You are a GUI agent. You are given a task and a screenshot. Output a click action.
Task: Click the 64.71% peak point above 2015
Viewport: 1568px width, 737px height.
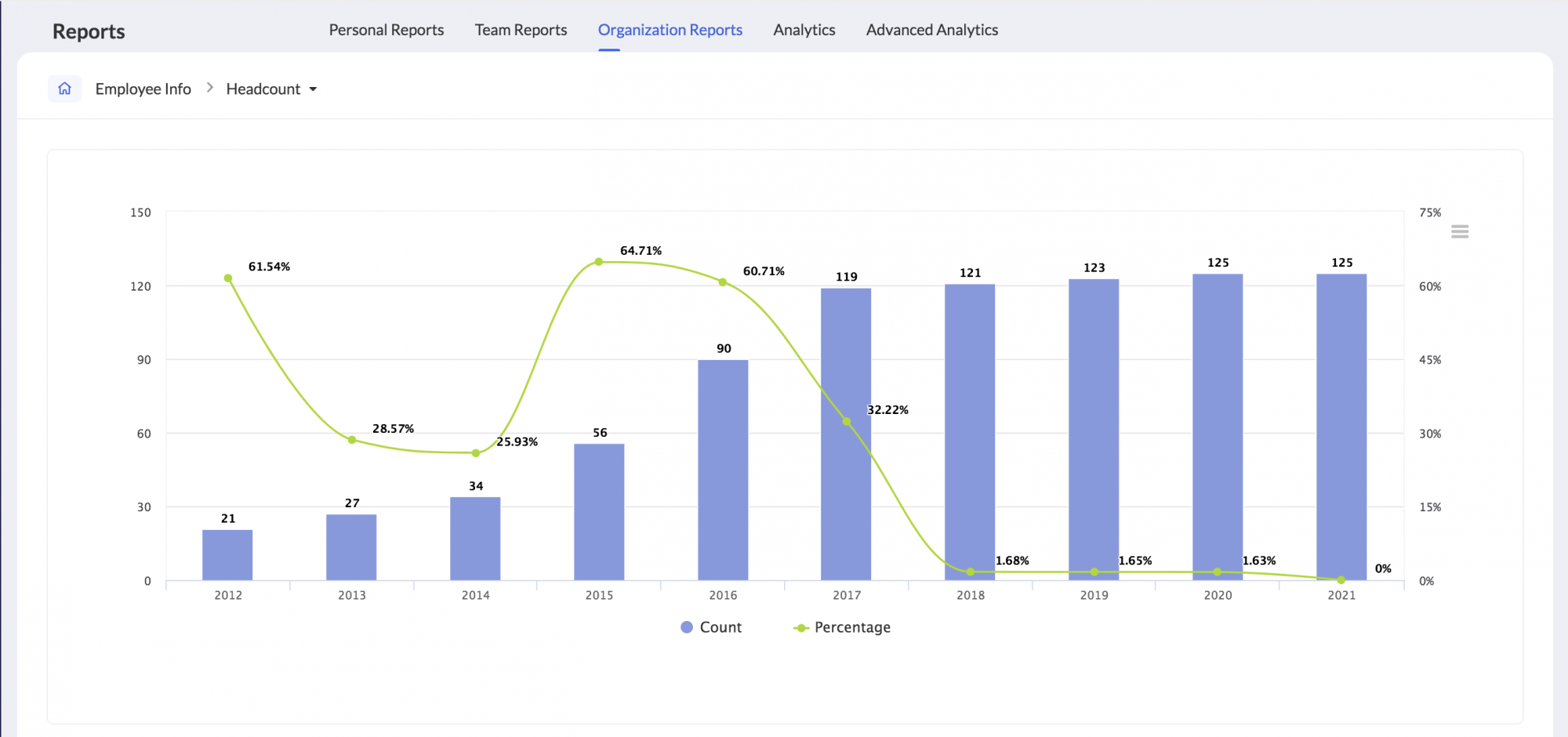click(x=598, y=261)
